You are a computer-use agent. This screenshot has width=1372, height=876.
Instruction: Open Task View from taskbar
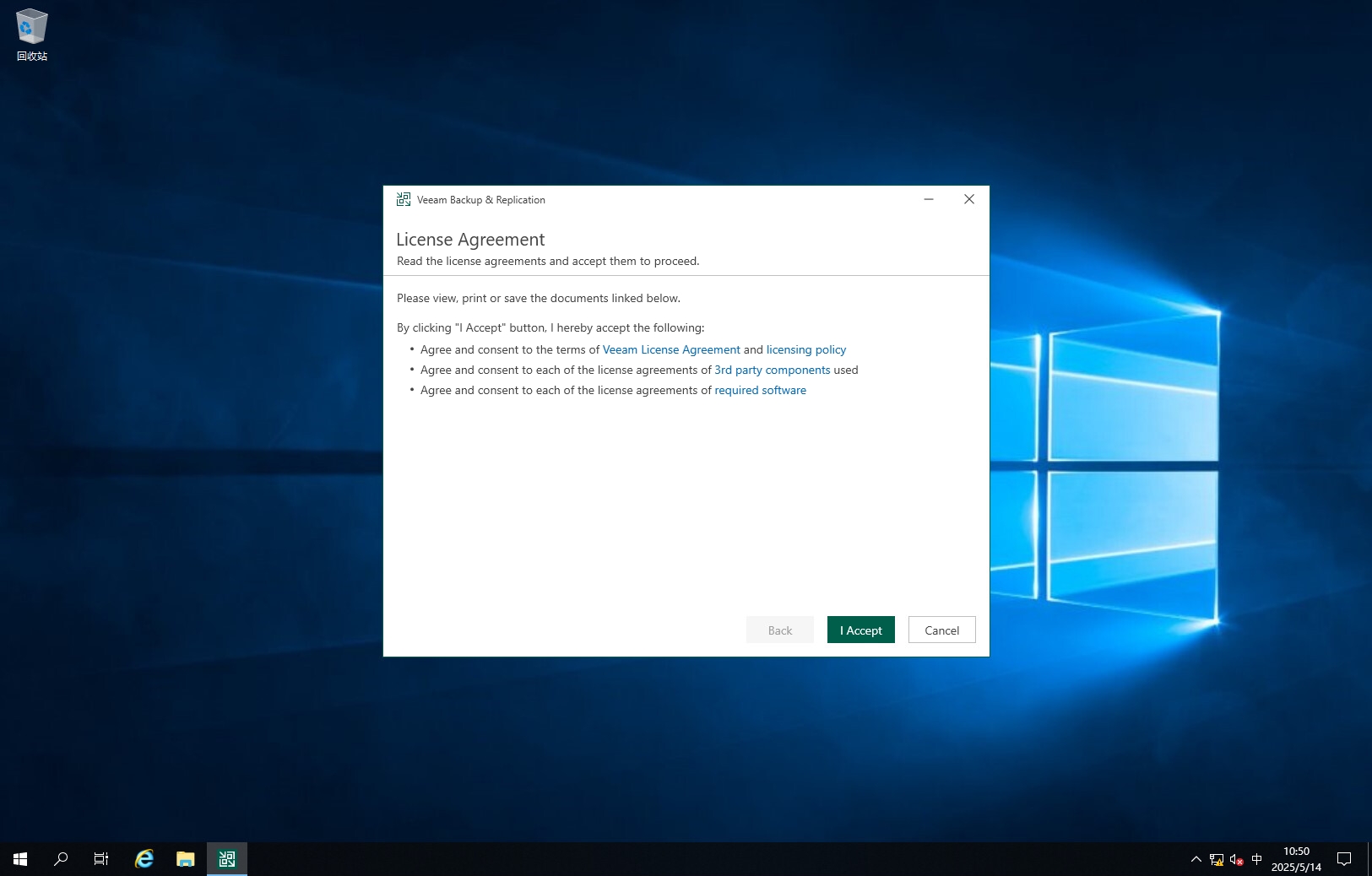pos(101,859)
